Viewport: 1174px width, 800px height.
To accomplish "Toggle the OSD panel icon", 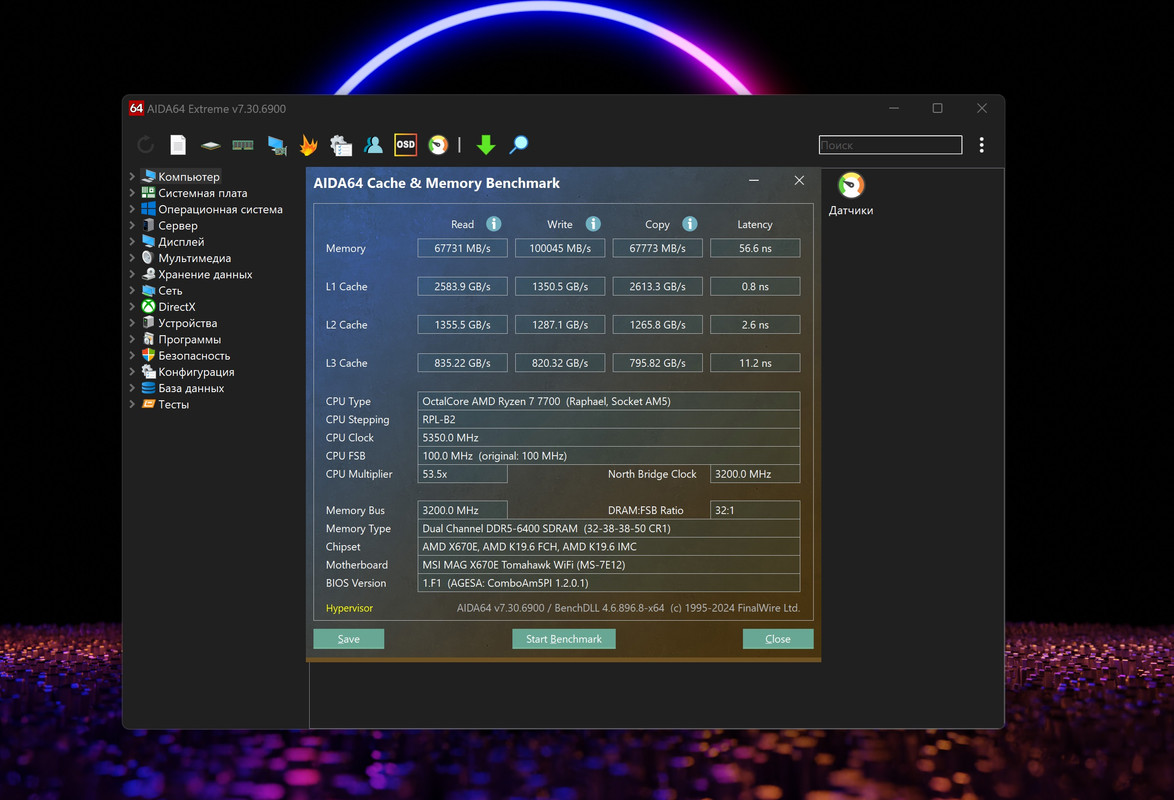I will (x=405, y=145).
